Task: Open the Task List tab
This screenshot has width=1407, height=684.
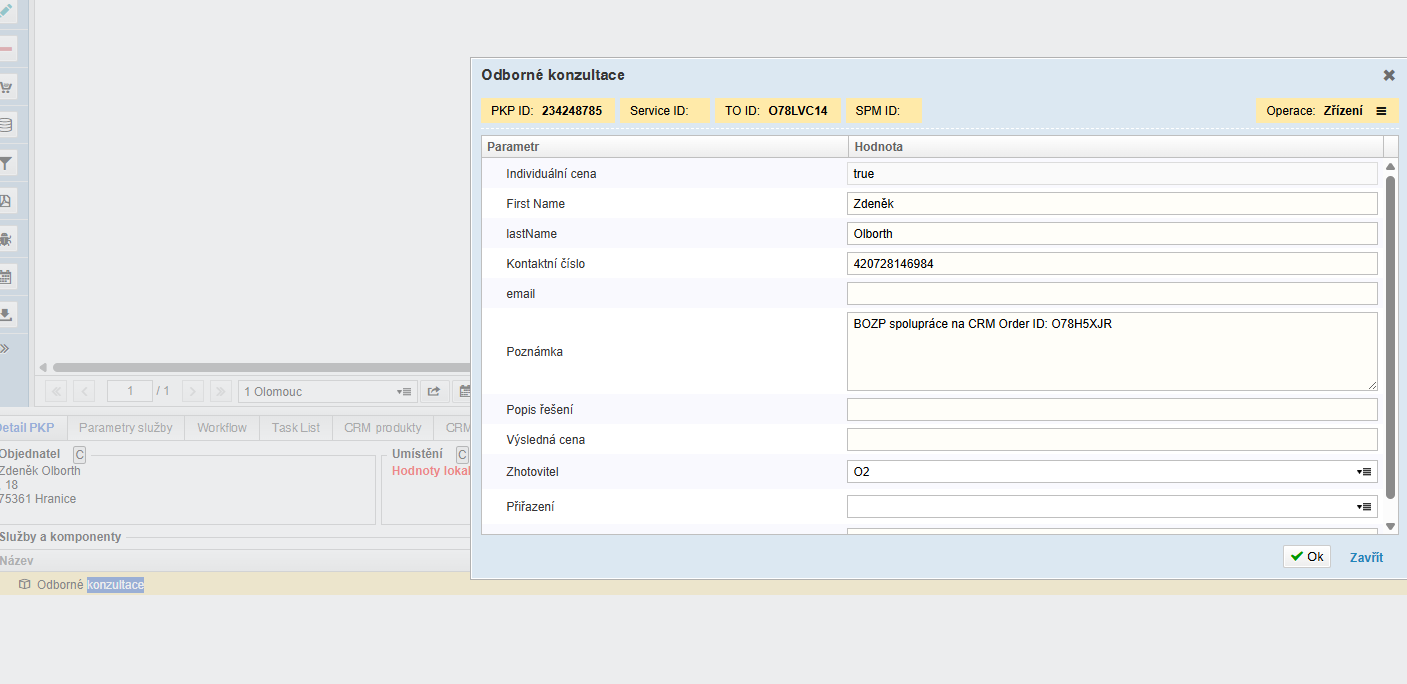Action: tap(296, 428)
